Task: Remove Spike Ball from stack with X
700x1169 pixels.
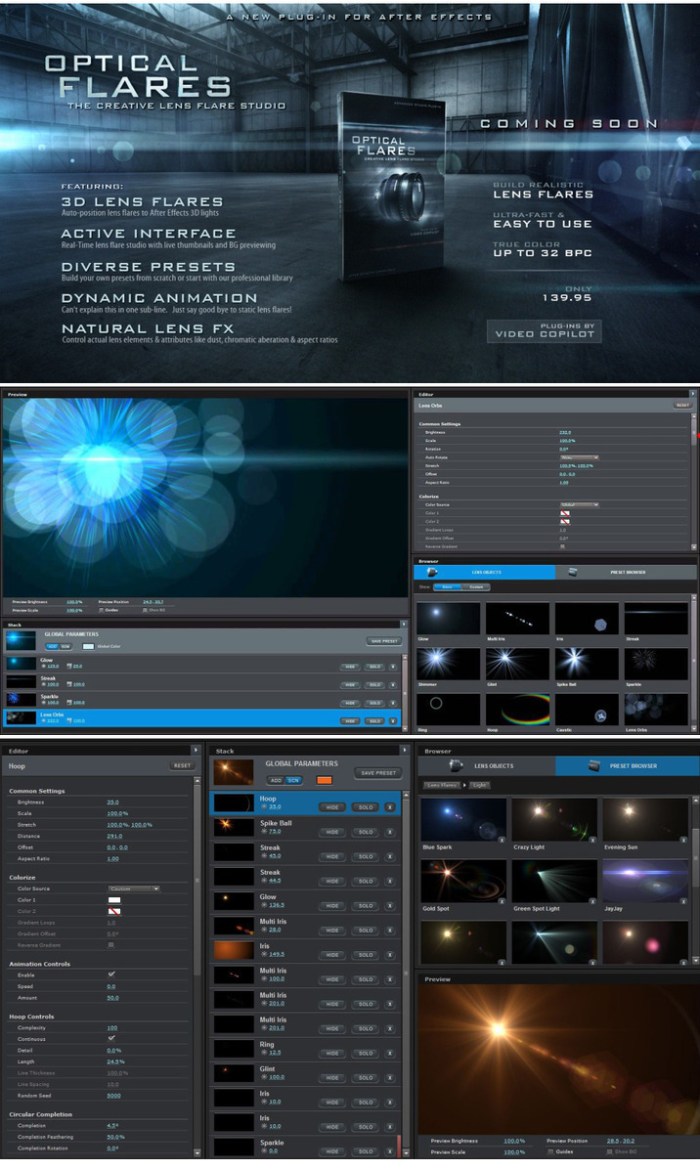Action: click(x=390, y=832)
